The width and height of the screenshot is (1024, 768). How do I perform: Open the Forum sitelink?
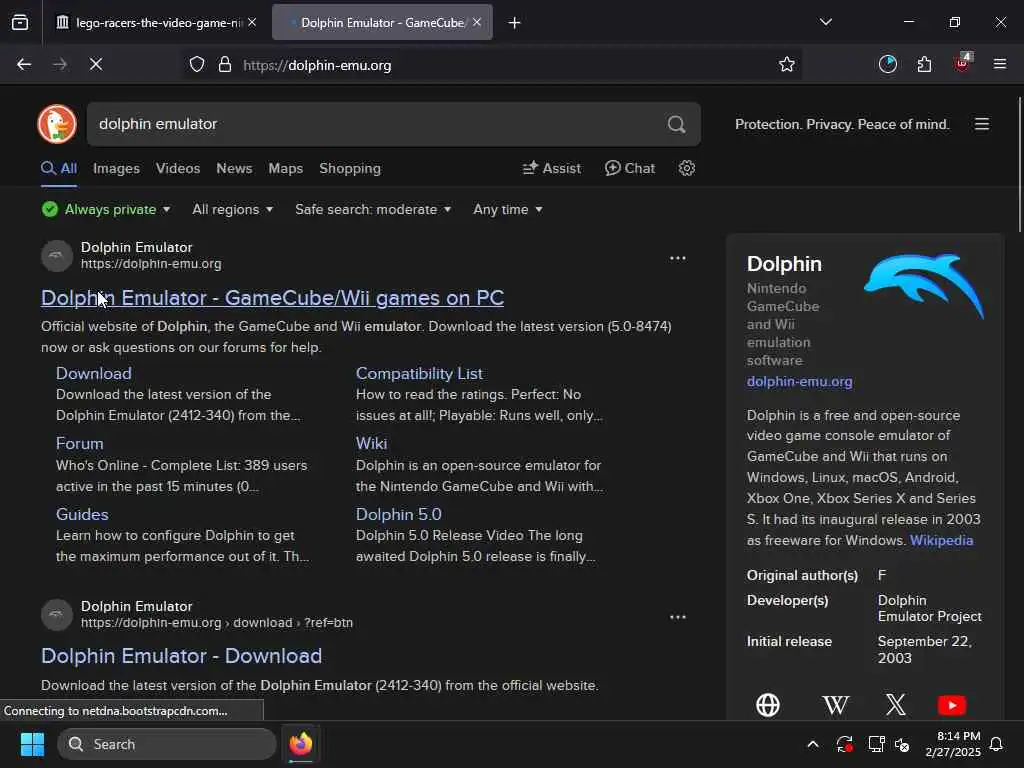80,443
